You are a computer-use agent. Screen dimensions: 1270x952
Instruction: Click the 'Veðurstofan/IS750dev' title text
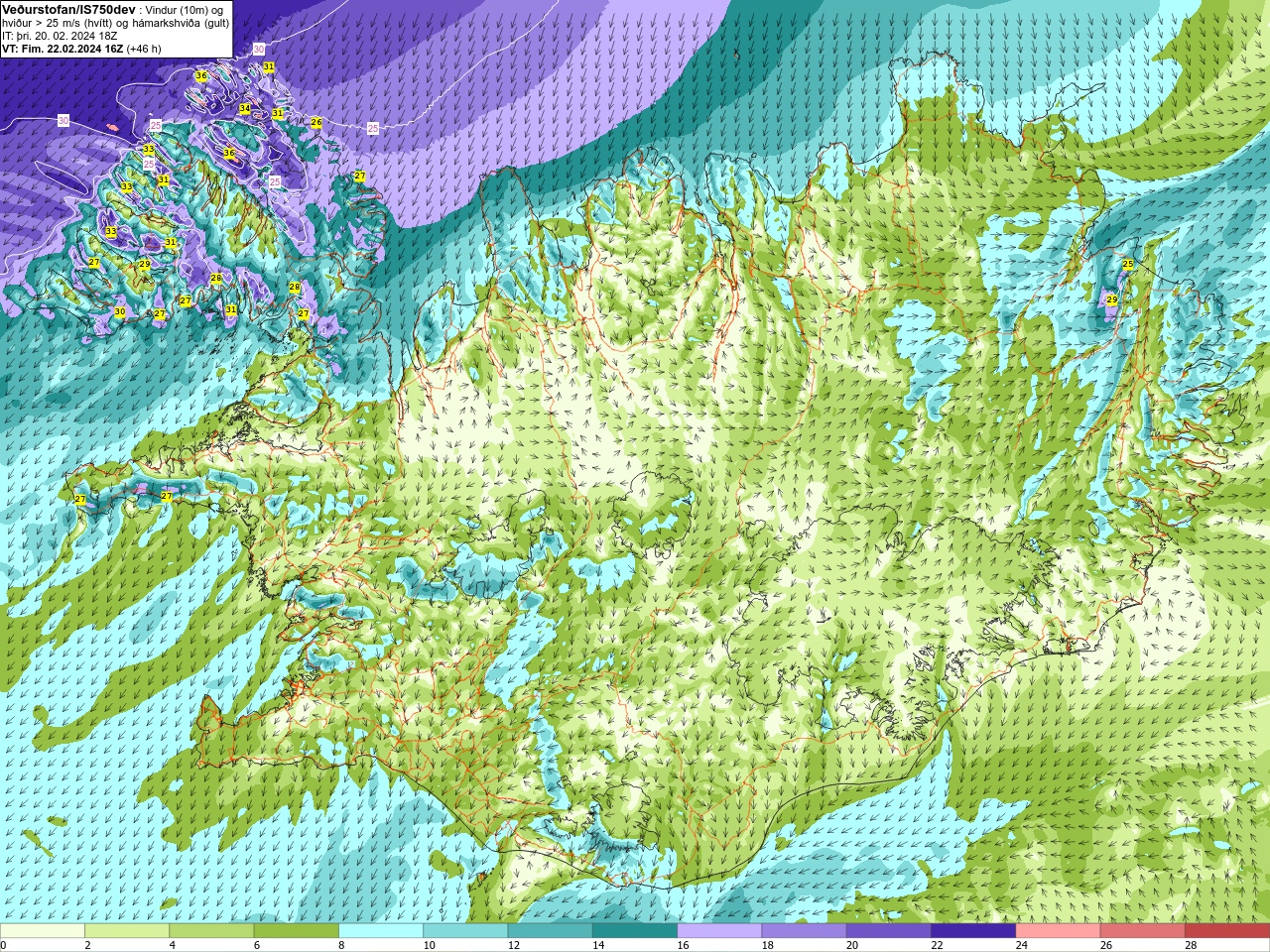click(68, 9)
